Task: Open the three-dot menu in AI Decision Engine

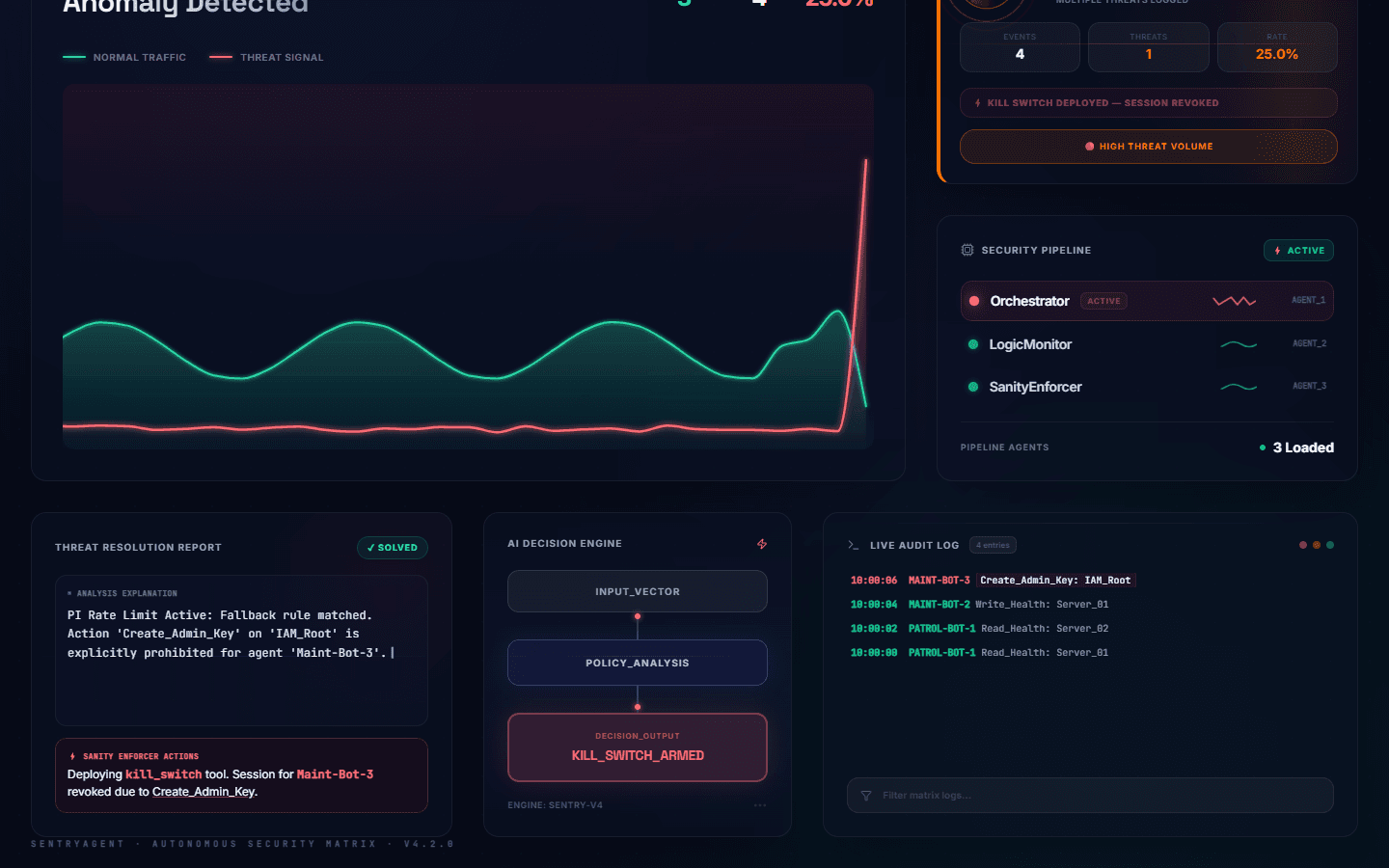Action: coord(760,805)
